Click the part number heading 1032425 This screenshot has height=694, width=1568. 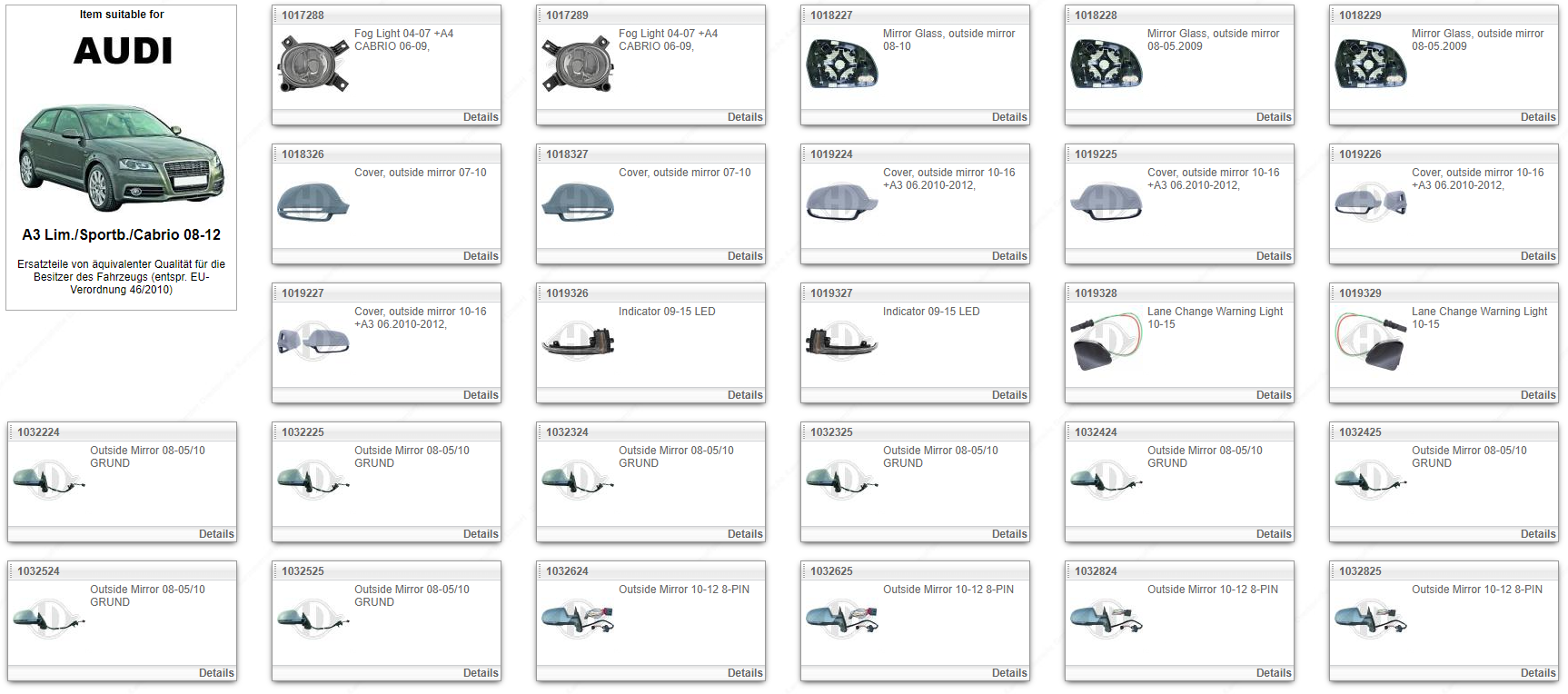tap(1360, 432)
